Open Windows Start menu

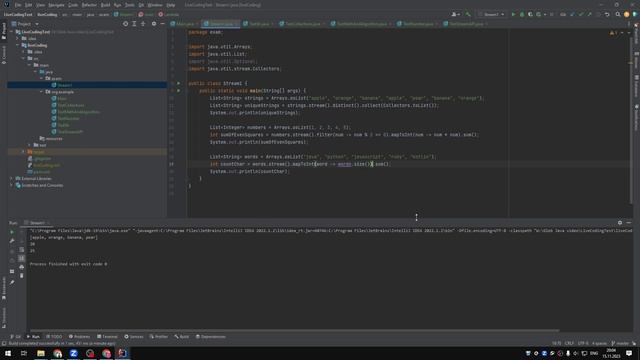pyautogui.click(x=8, y=353)
